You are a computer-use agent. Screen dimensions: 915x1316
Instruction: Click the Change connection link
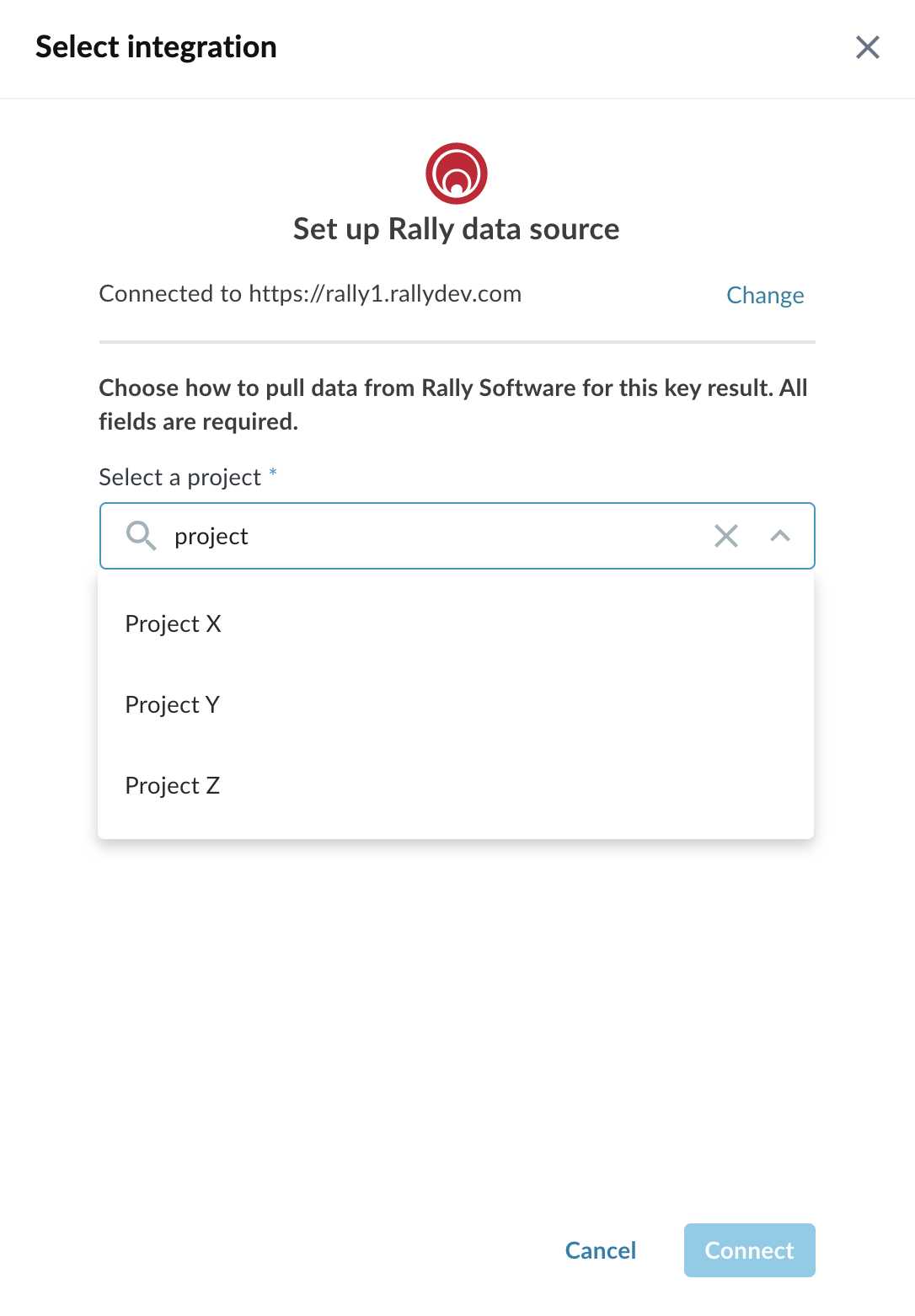(x=765, y=295)
